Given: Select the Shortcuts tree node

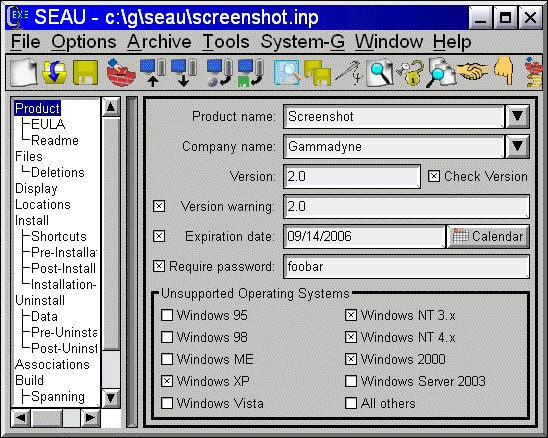Looking at the screenshot, I should pos(59,236).
